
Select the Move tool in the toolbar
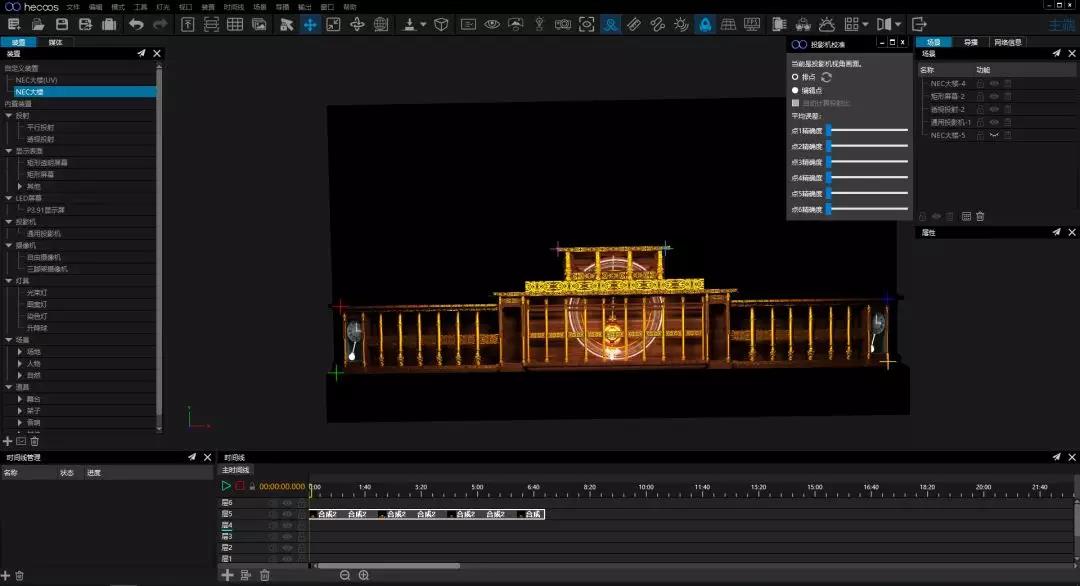pyautogui.click(x=310, y=22)
